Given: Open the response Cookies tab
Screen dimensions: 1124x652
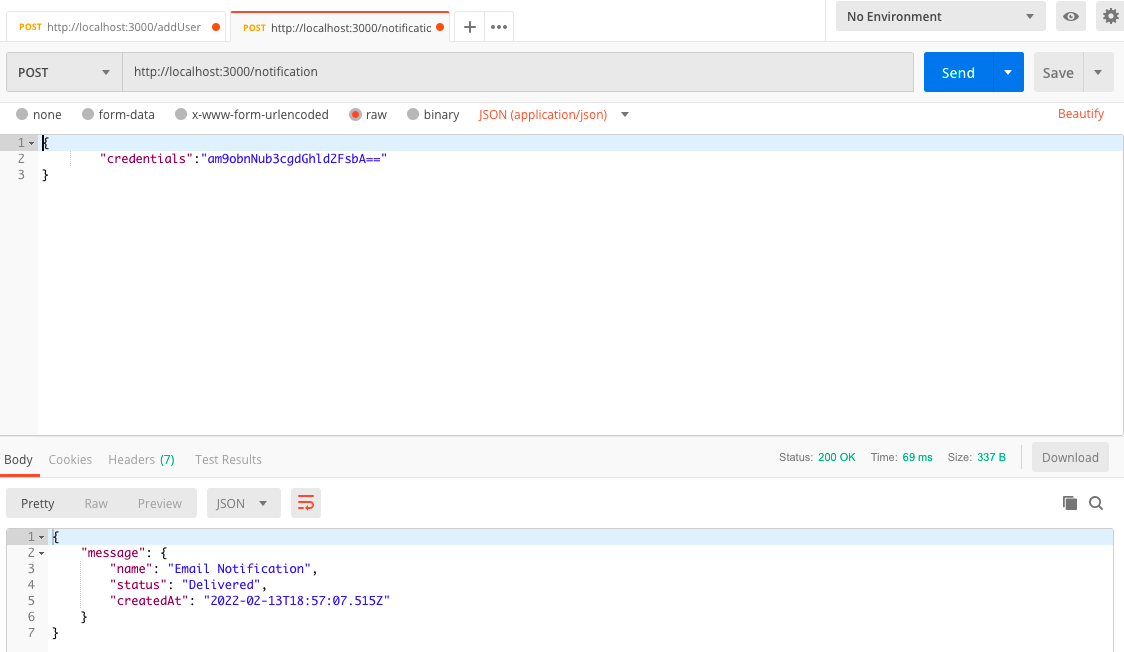Looking at the screenshot, I should [x=70, y=459].
